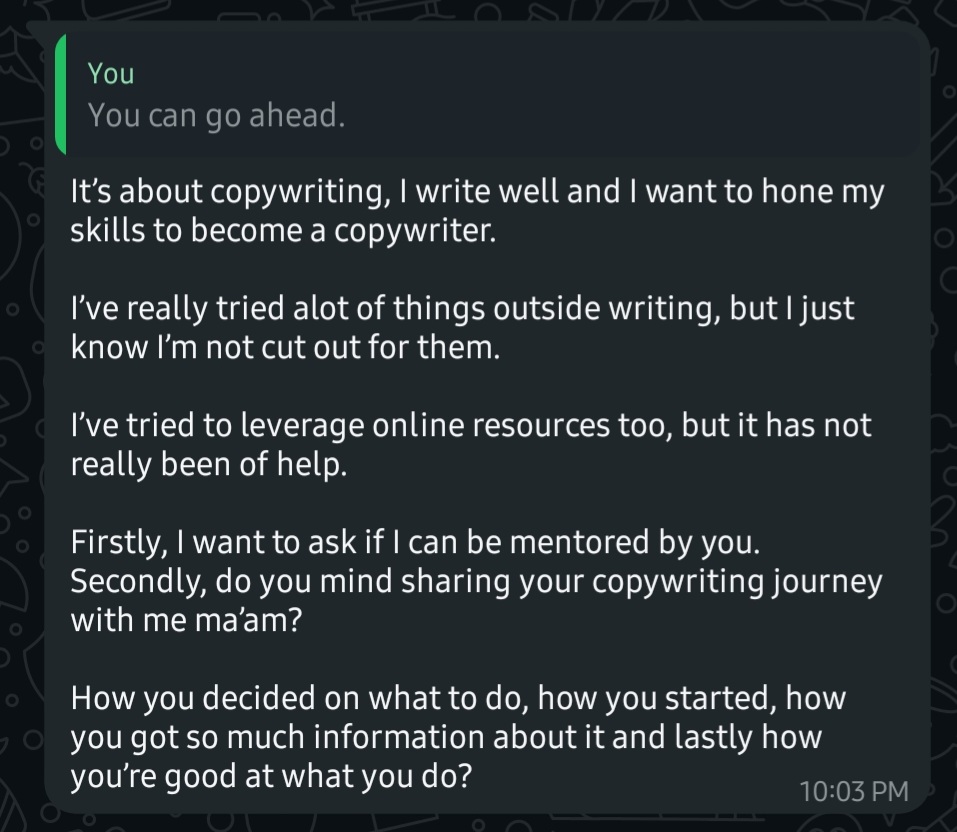Viewport: 957px width, 832px height.
Task: Click the 10:03 PM timestamp
Action: coord(853,791)
